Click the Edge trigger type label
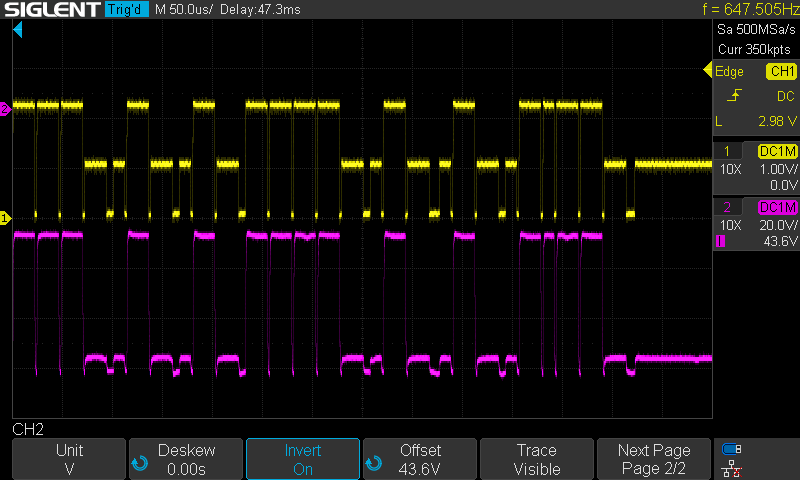 pos(729,71)
